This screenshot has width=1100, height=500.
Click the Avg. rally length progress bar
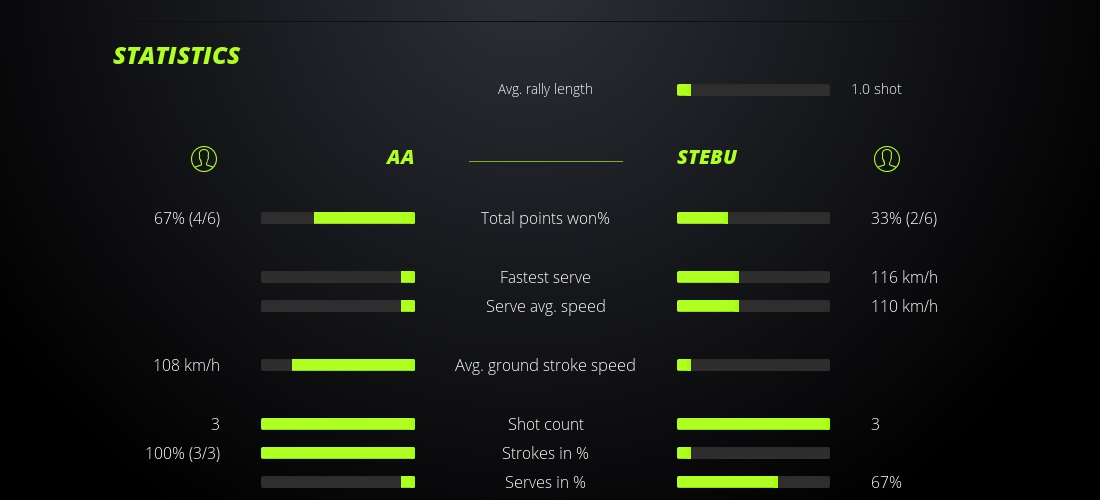753,90
